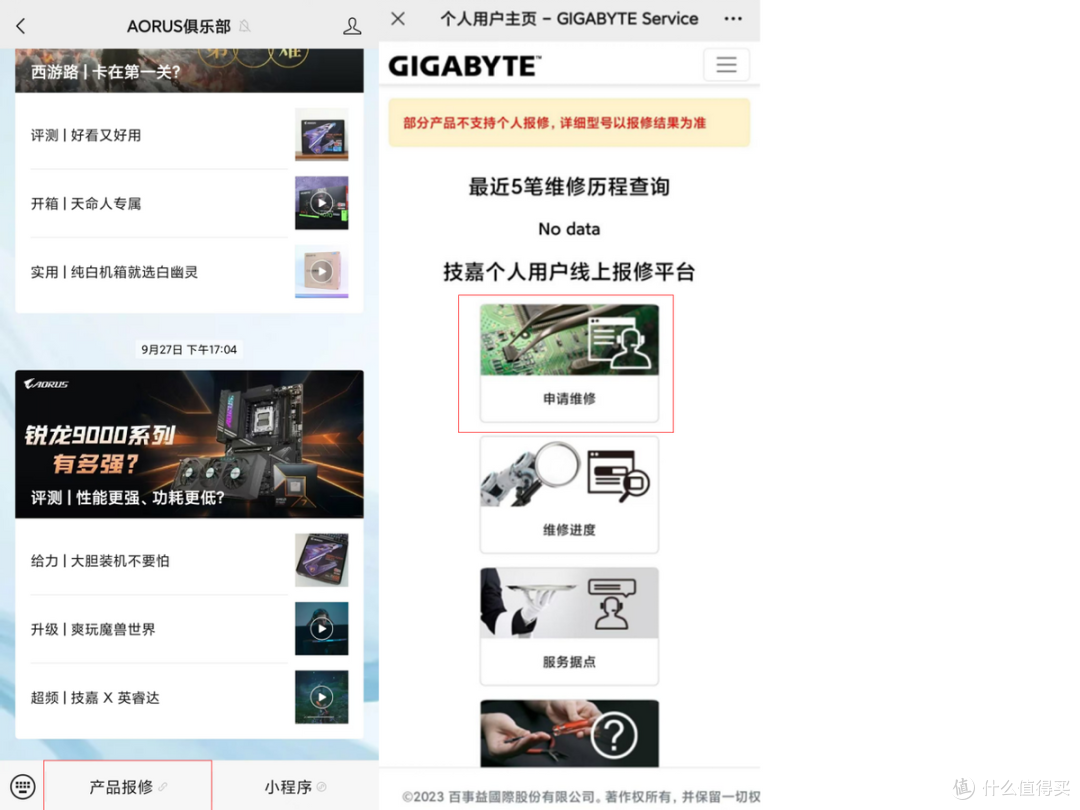The width and height of the screenshot is (1080, 810).
Task: Play video thumbnail for 纯白机箱就选白幽灵
Action: (x=322, y=271)
